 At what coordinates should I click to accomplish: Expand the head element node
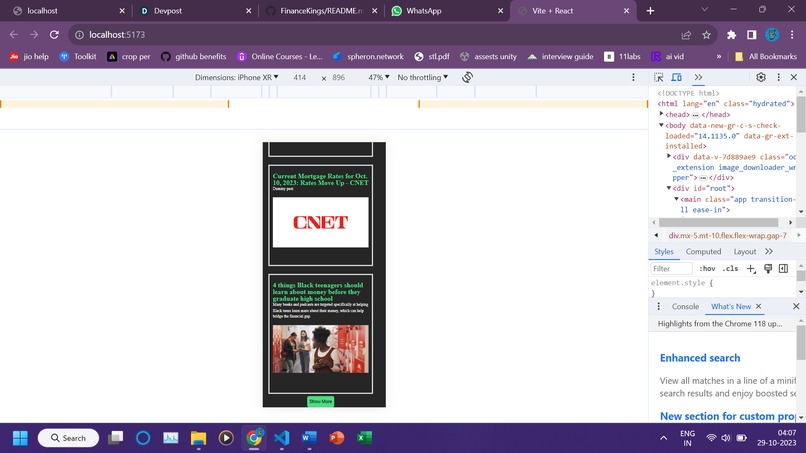[x=662, y=114]
